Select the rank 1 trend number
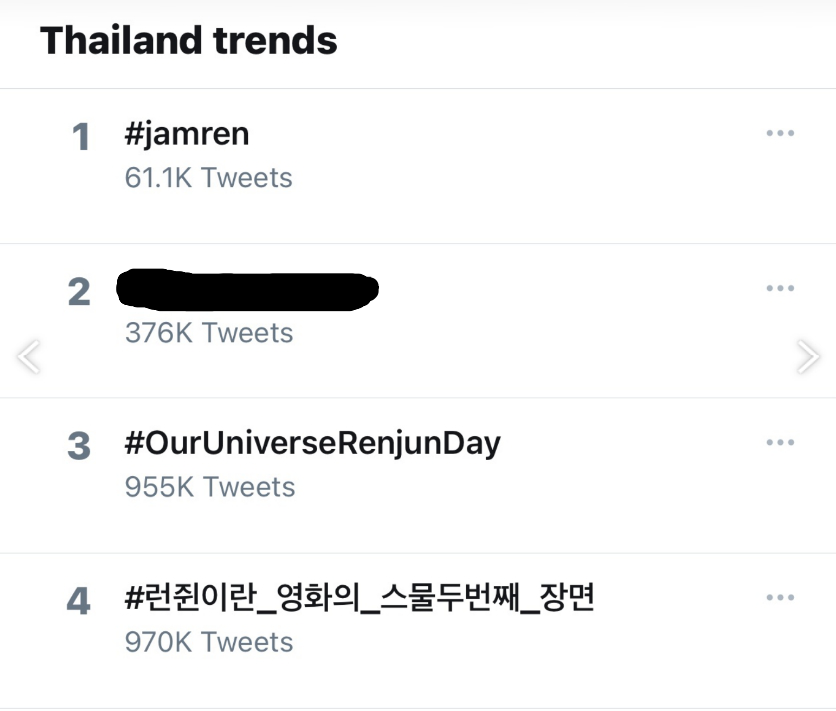The width and height of the screenshot is (836, 711). (x=81, y=137)
